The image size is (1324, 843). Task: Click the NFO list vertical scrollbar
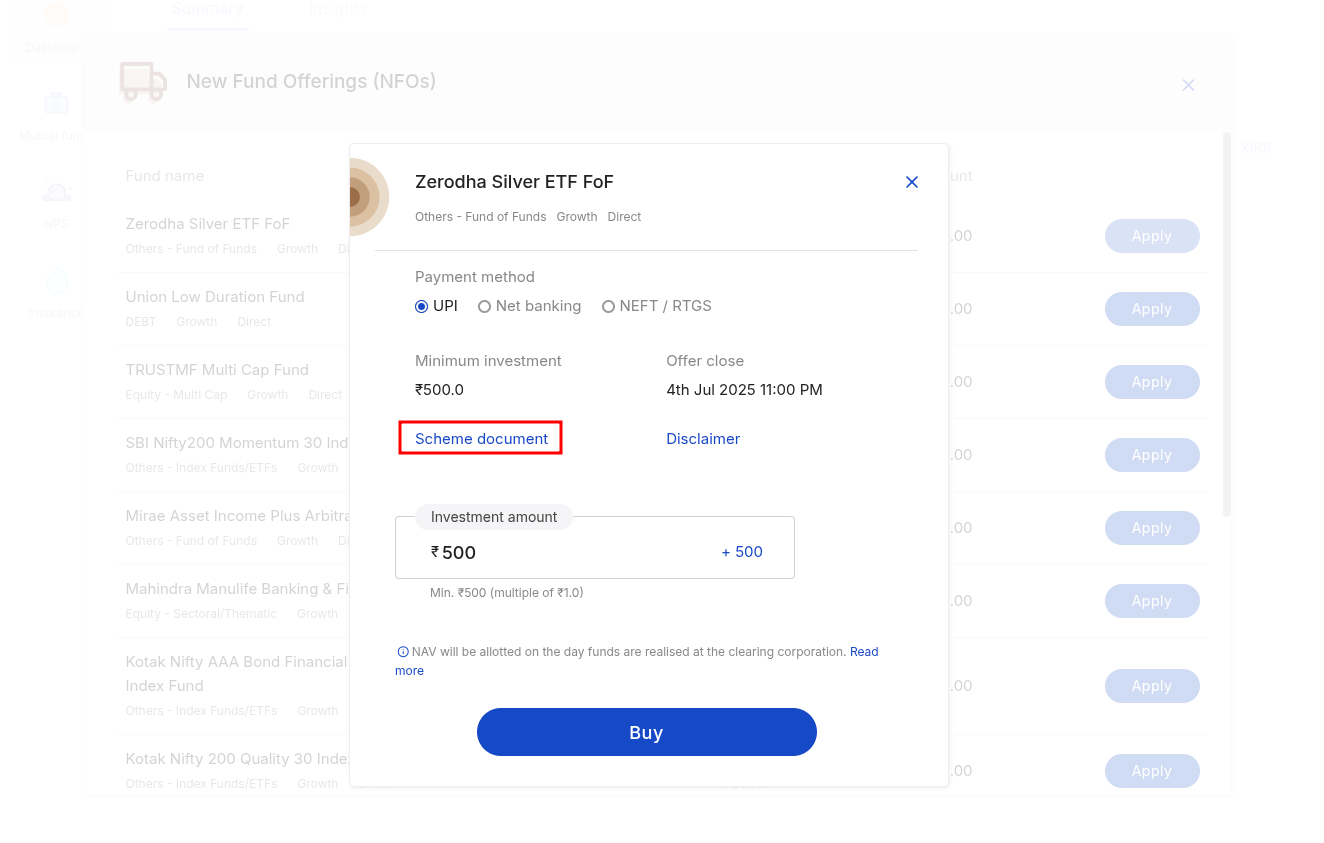1227,324
